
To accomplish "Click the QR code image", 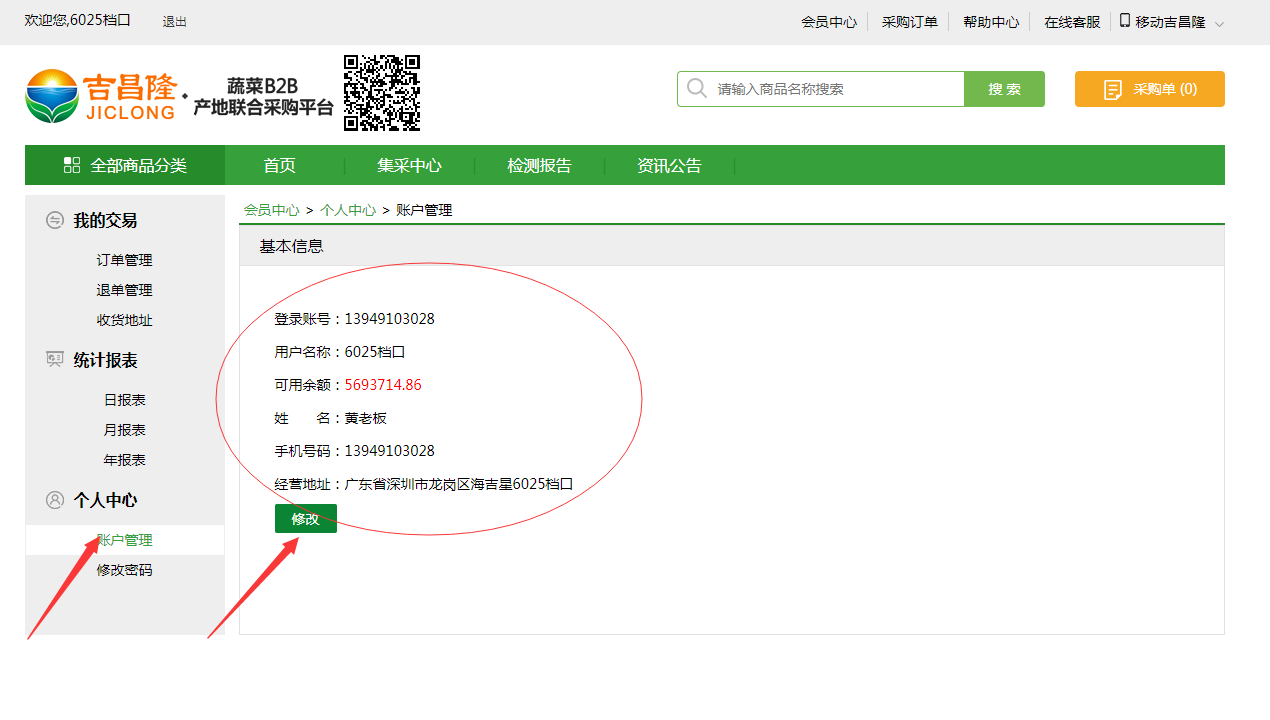I will [x=382, y=93].
